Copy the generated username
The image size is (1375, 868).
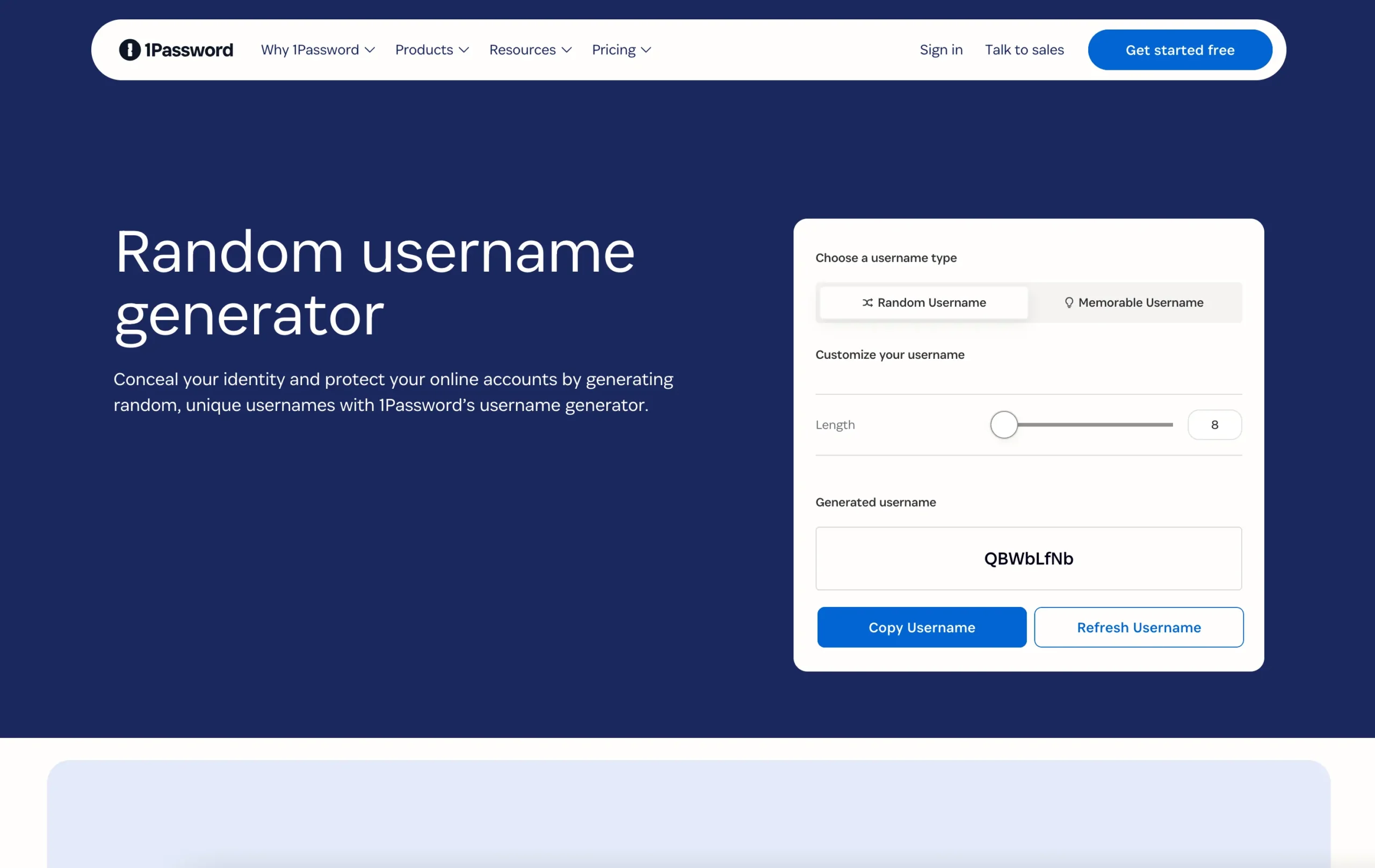click(x=922, y=627)
